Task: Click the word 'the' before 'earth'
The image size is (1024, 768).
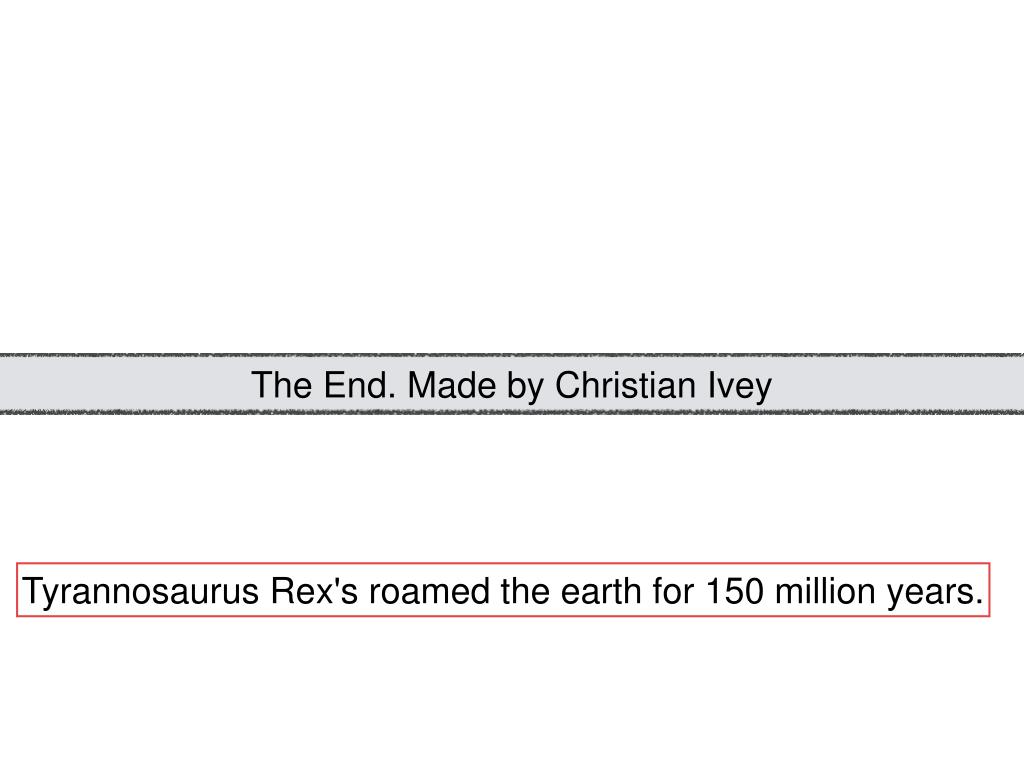Action: coord(525,591)
